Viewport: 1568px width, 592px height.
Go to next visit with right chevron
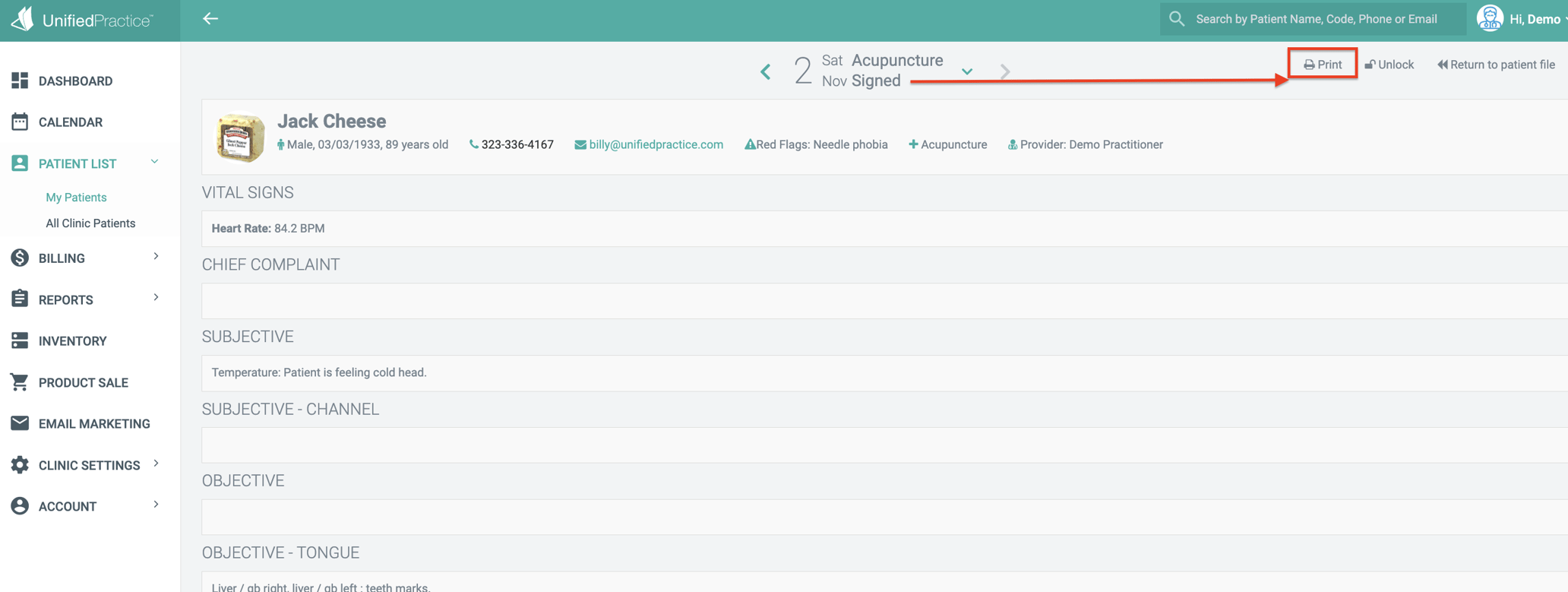(1005, 72)
